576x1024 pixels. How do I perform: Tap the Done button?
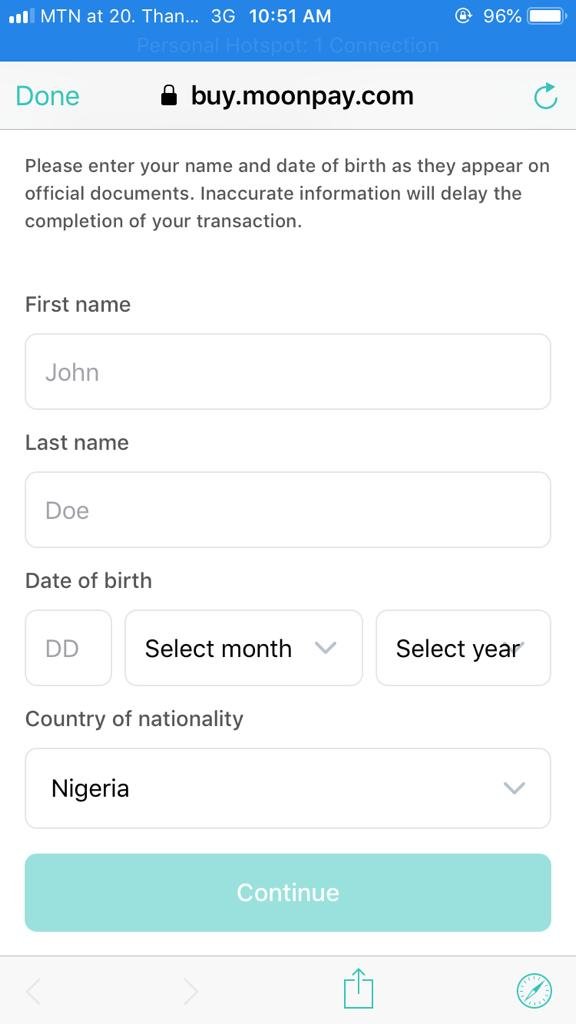48,96
